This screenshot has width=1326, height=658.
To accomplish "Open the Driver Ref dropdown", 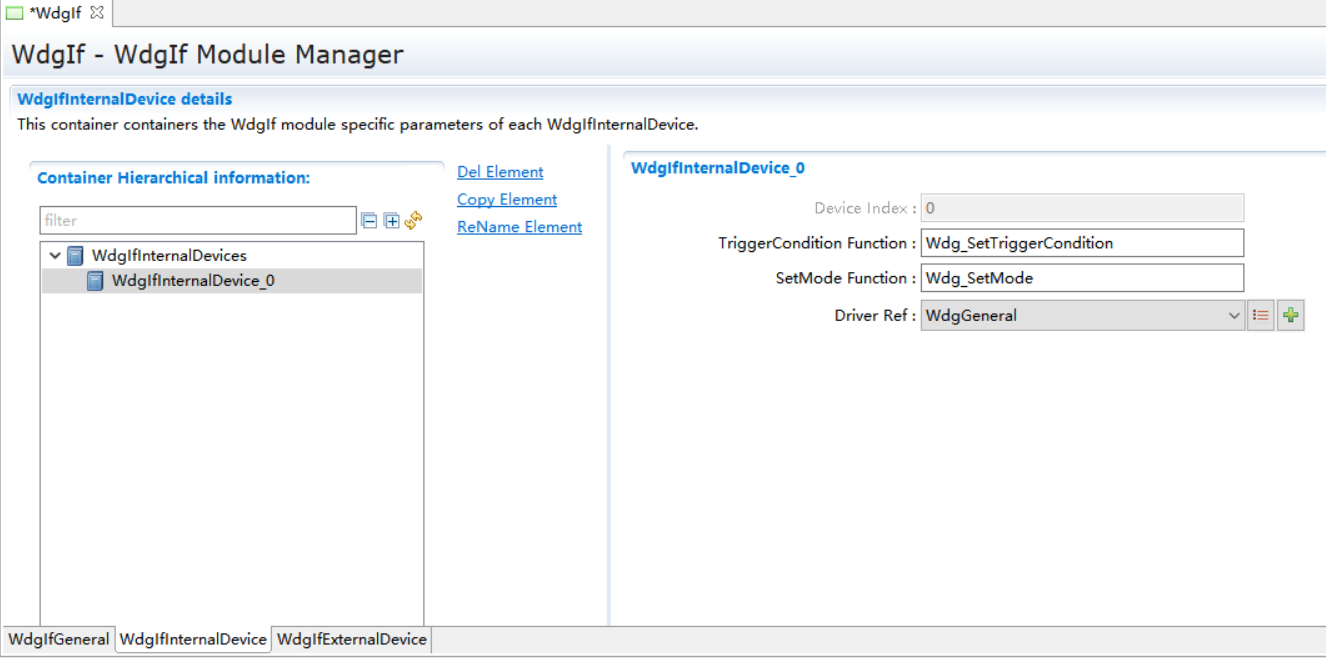I will point(1233,316).
